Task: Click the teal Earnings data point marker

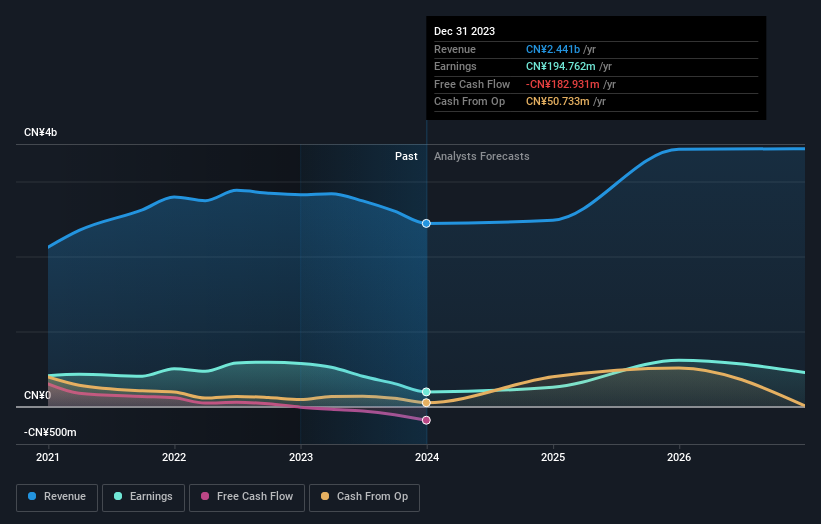Action: click(426, 392)
